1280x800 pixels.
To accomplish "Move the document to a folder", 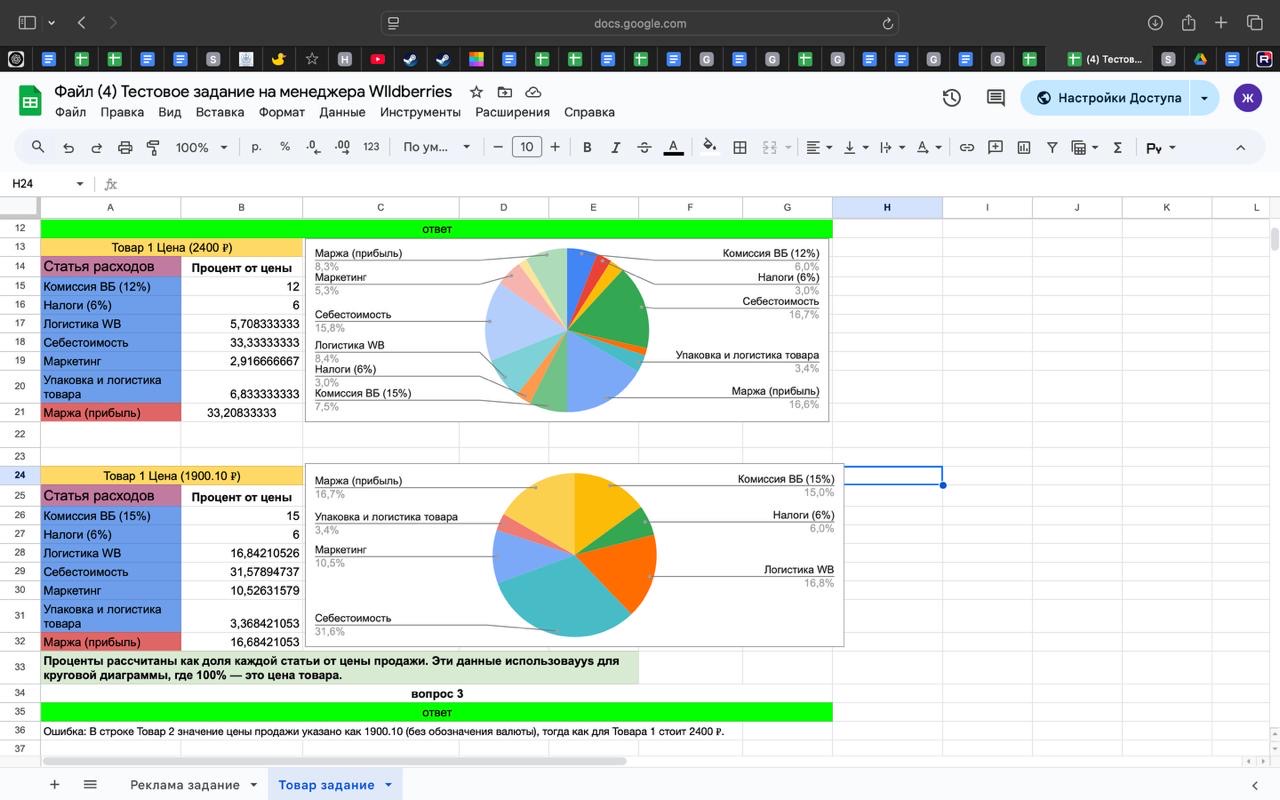I will (x=506, y=92).
